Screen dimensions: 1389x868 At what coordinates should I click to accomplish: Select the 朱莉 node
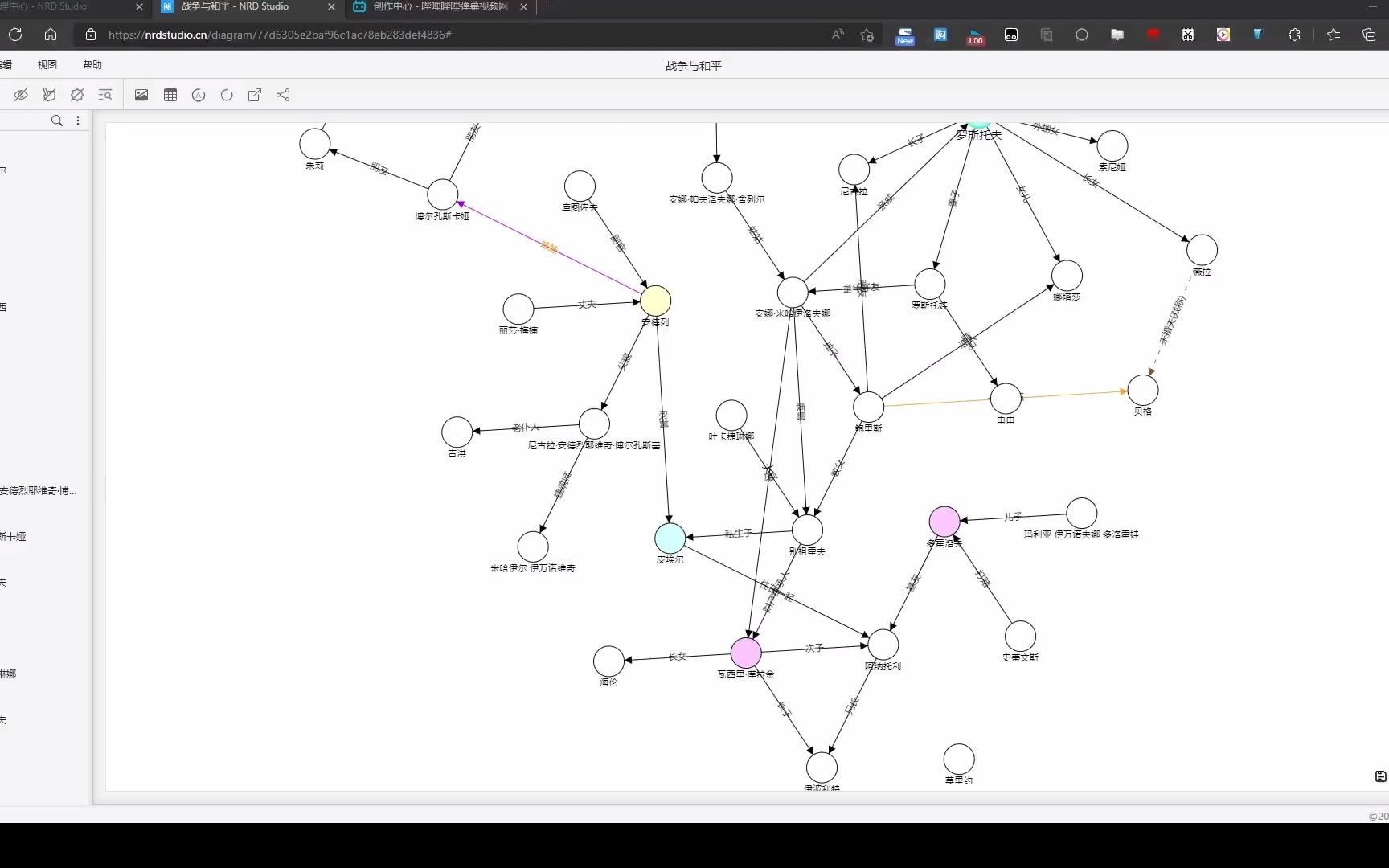coord(314,144)
